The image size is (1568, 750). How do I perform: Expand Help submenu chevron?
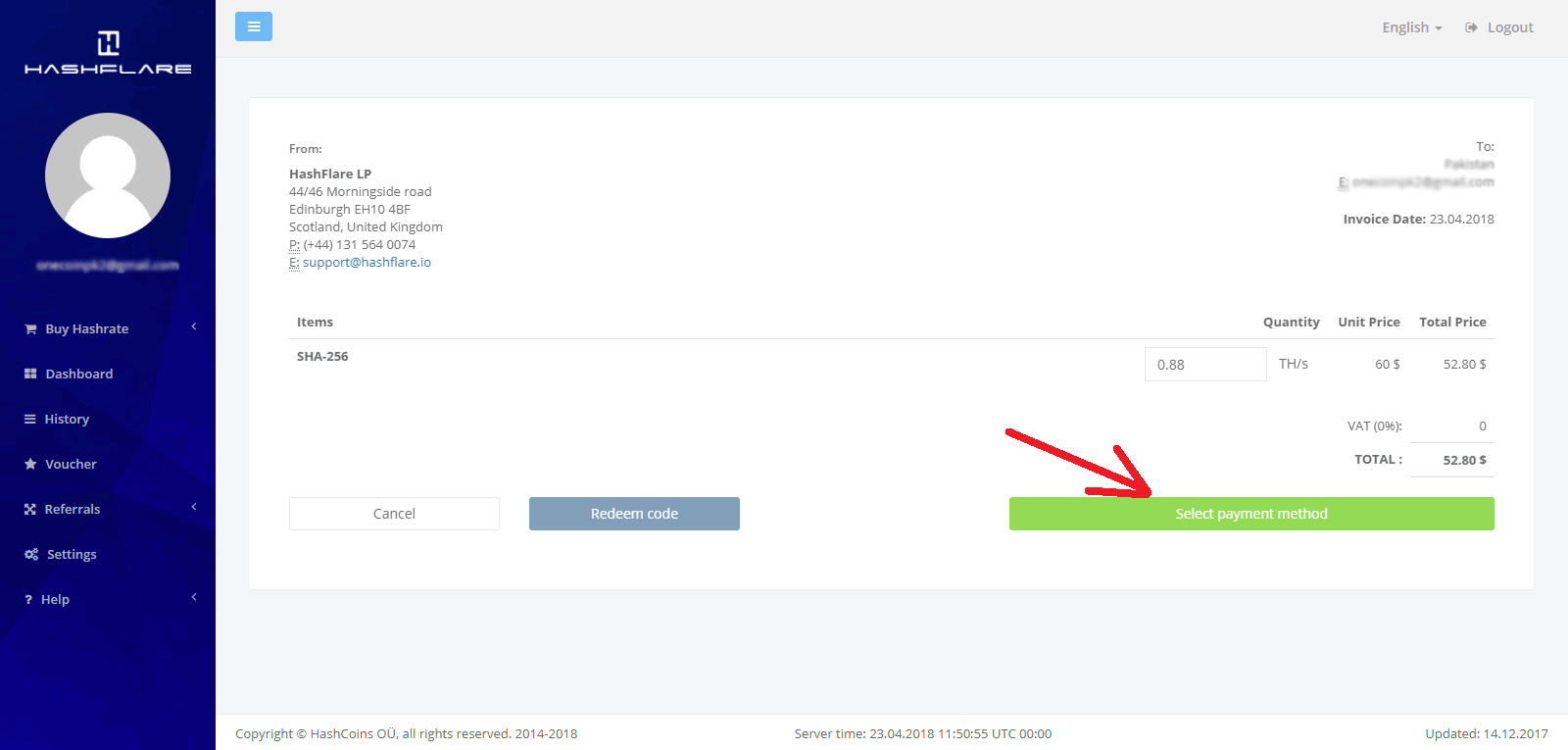tap(194, 597)
